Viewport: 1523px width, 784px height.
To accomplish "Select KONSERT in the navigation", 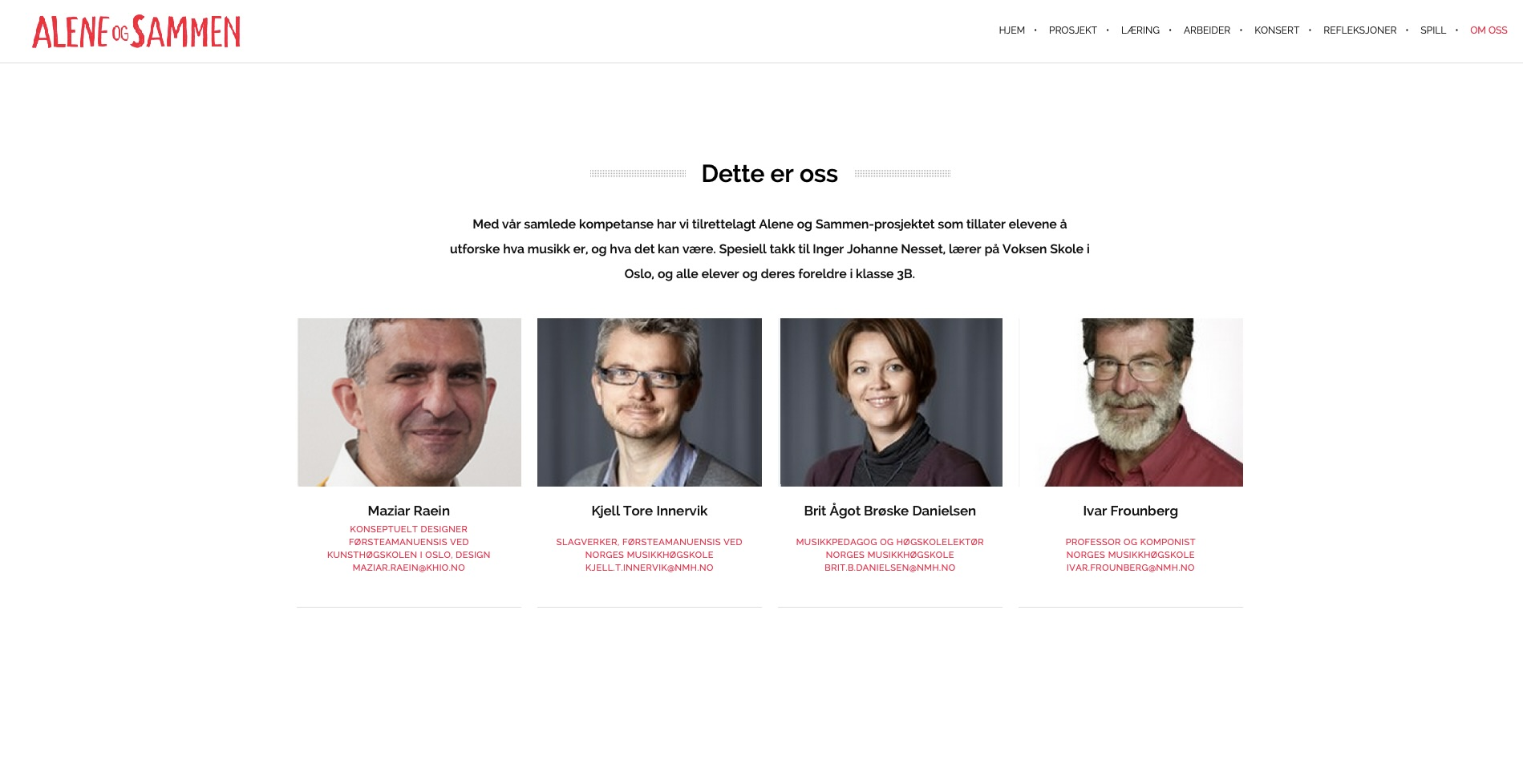I will pyautogui.click(x=1276, y=30).
